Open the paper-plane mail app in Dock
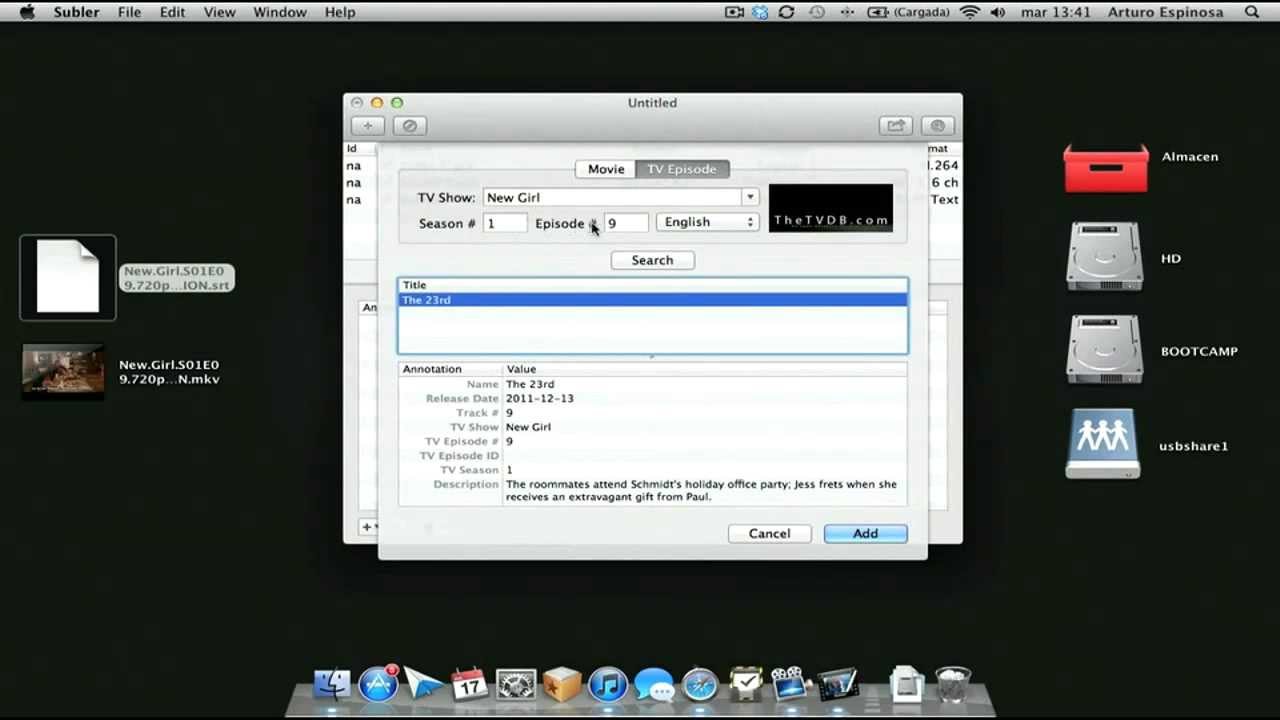The image size is (1280, 720). tap(424, 685)
